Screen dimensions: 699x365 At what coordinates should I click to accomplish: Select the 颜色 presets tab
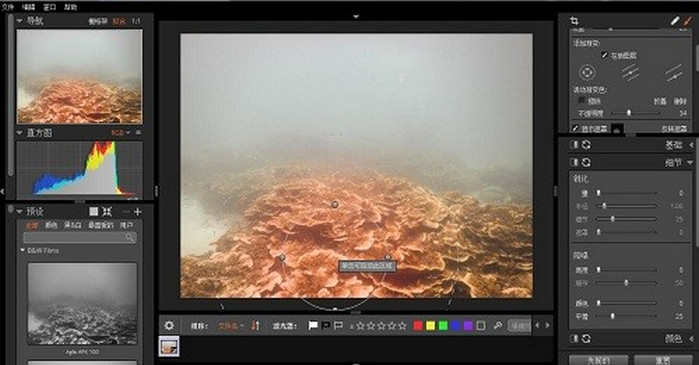pyautogui.click(x=51, y=226)
